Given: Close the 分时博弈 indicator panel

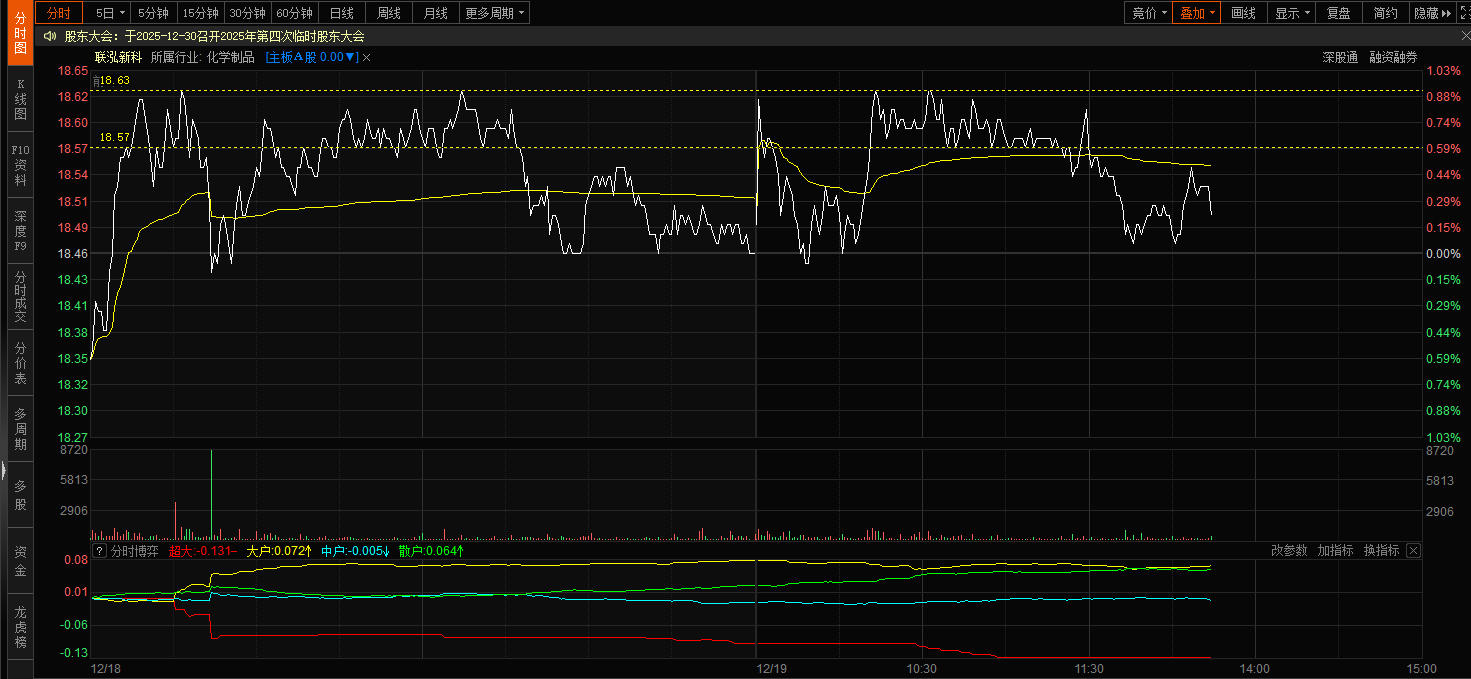Looking at the screenshot, I should click(x=1413, y=551).
